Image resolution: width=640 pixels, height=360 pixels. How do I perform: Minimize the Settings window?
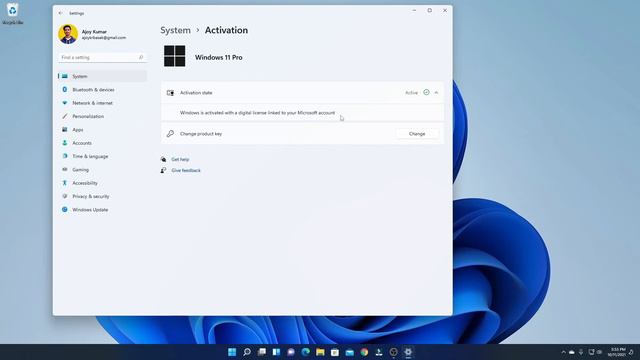click(x=414, y=11)
